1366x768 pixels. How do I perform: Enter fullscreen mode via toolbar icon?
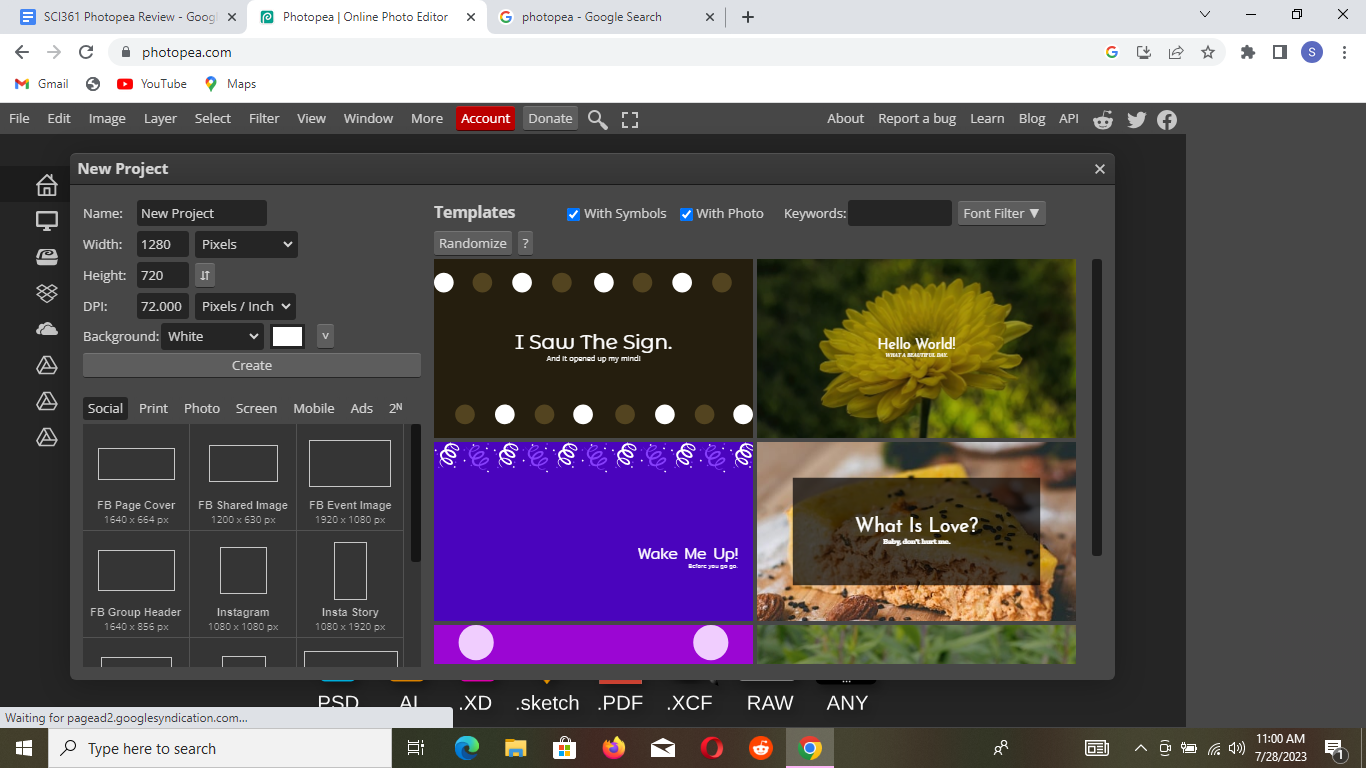point(630,119)
